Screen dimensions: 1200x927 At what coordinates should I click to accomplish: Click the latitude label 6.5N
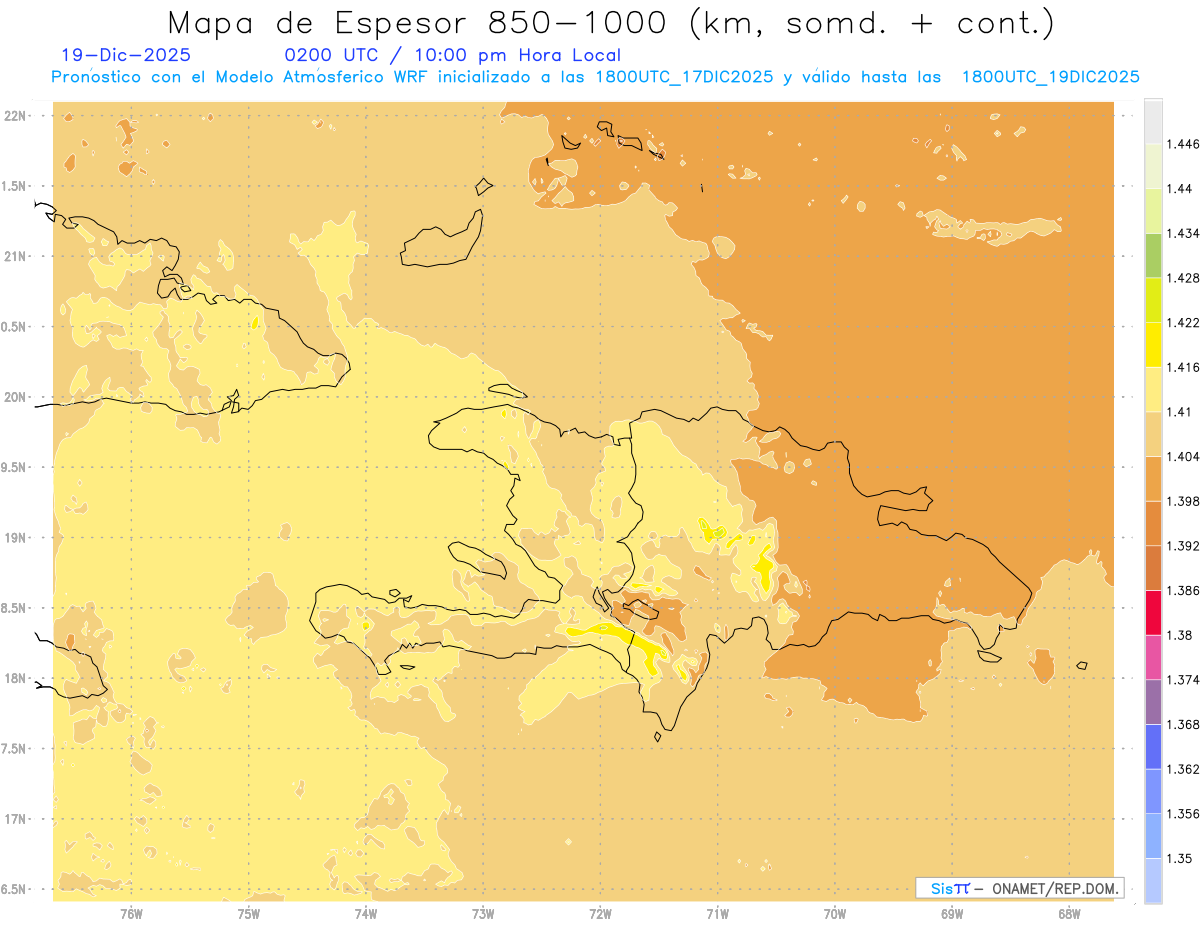(x=15, y=889)
